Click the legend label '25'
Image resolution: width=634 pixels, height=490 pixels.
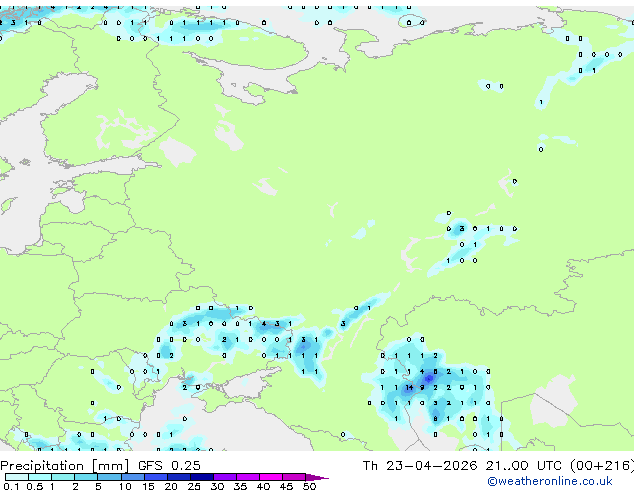(194, 486)
